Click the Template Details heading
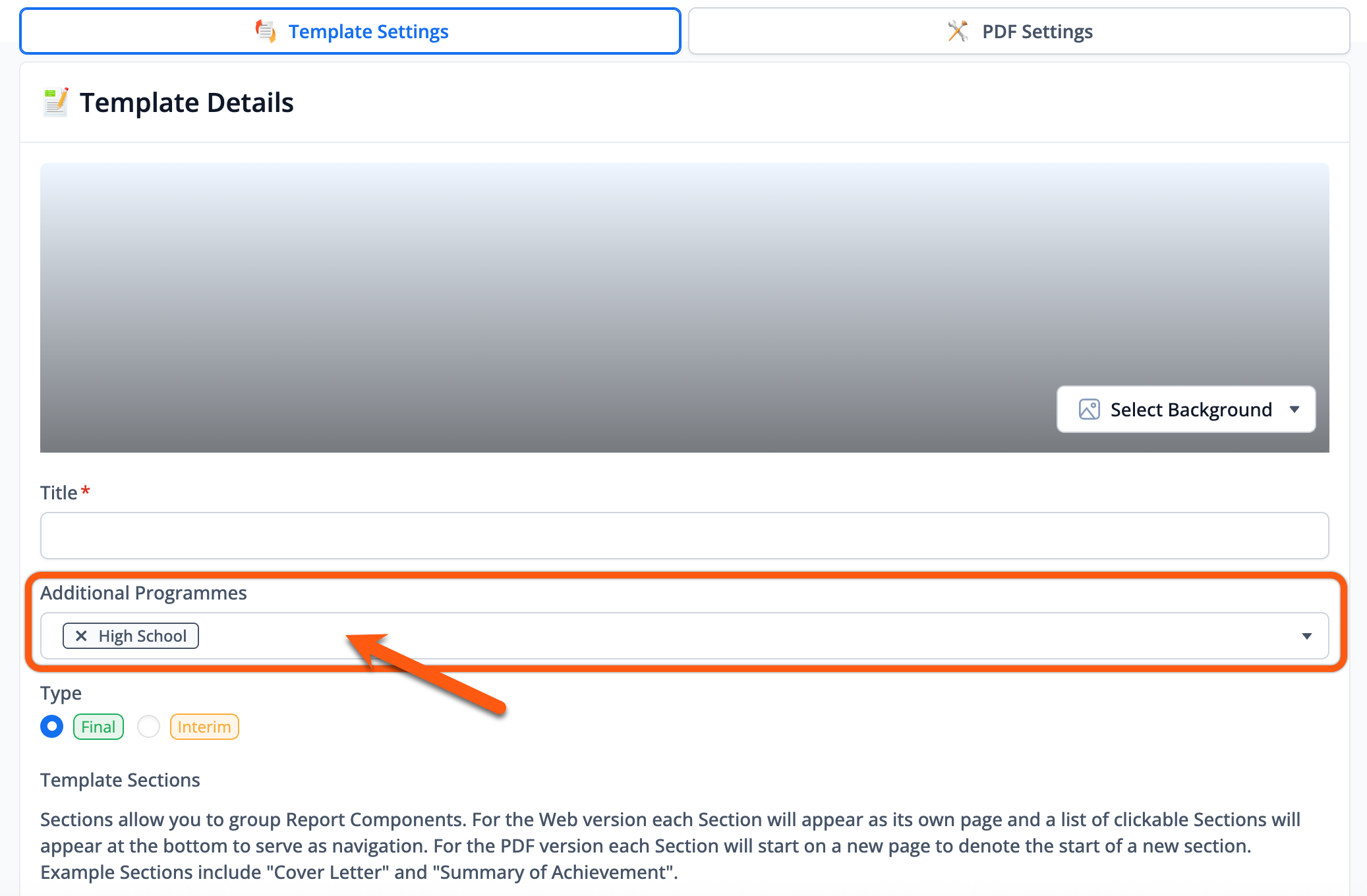The image size is (1367, 896). tap(187, 103)
